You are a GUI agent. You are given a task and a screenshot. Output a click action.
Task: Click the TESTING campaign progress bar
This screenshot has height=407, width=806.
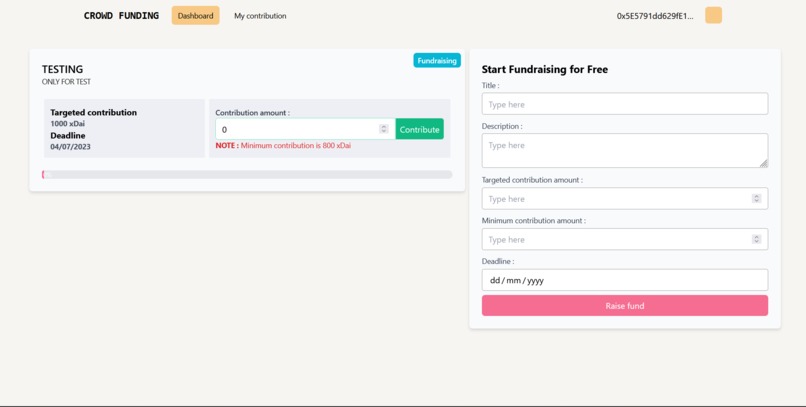point(247,175)
